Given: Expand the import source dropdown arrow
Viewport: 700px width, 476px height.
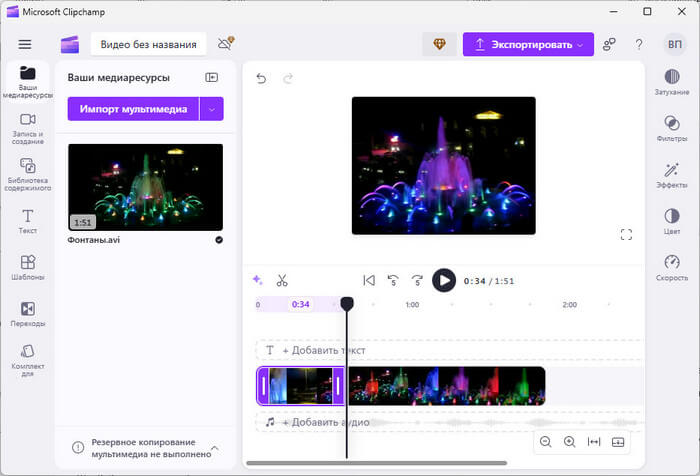Looking at the screenshot, I should 212,109.
